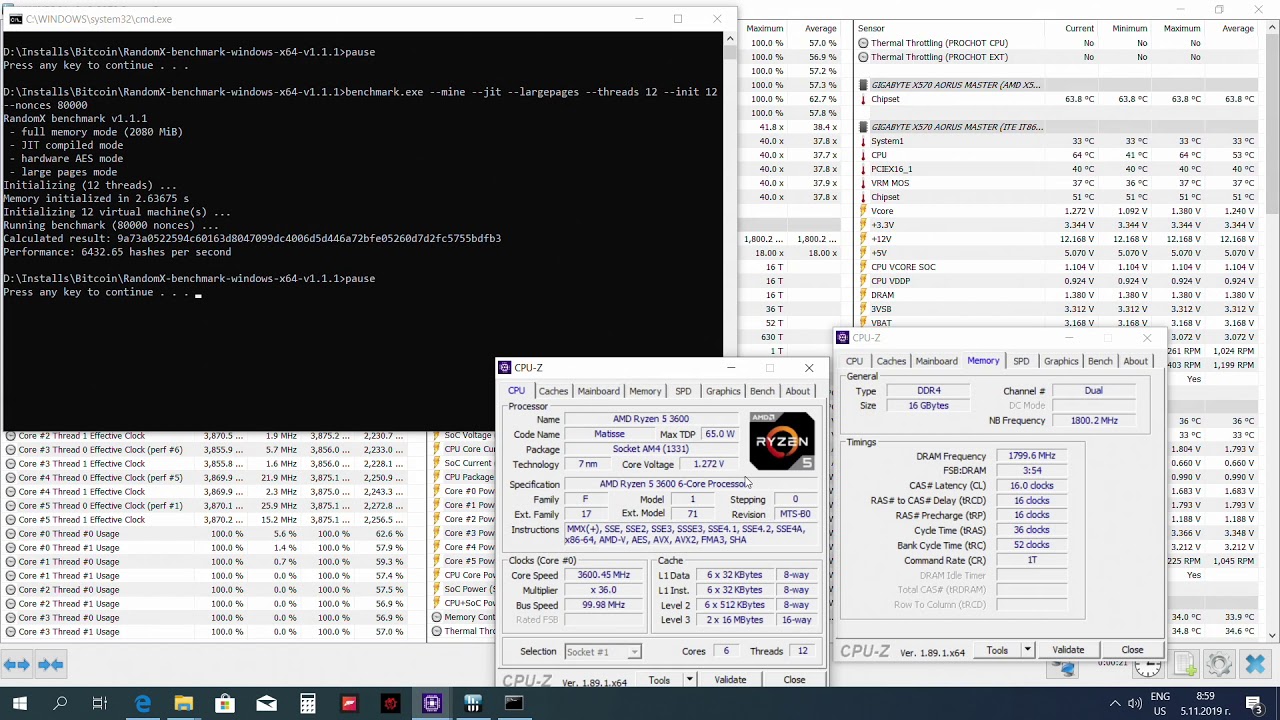This screenshot has height=720, width=1280.
Task: Open Mail app from taskbar
Action: 266,704
